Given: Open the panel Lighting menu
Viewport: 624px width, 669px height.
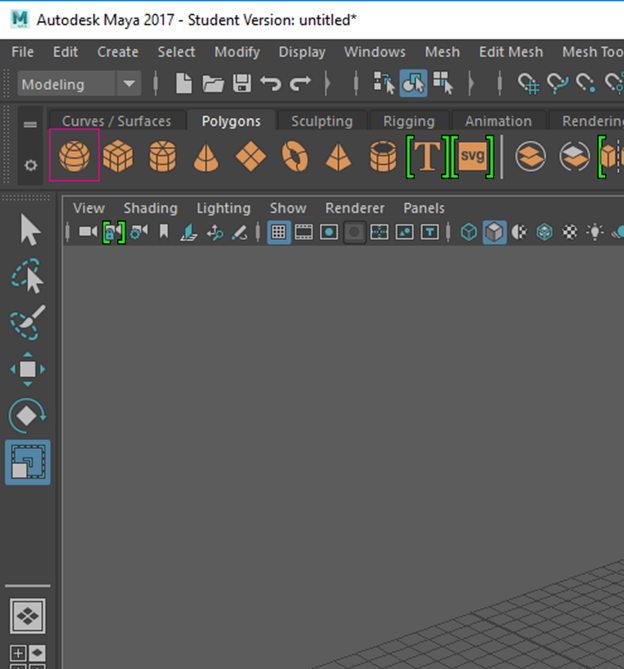Looking at the screenshot, I should pos(223,208).
